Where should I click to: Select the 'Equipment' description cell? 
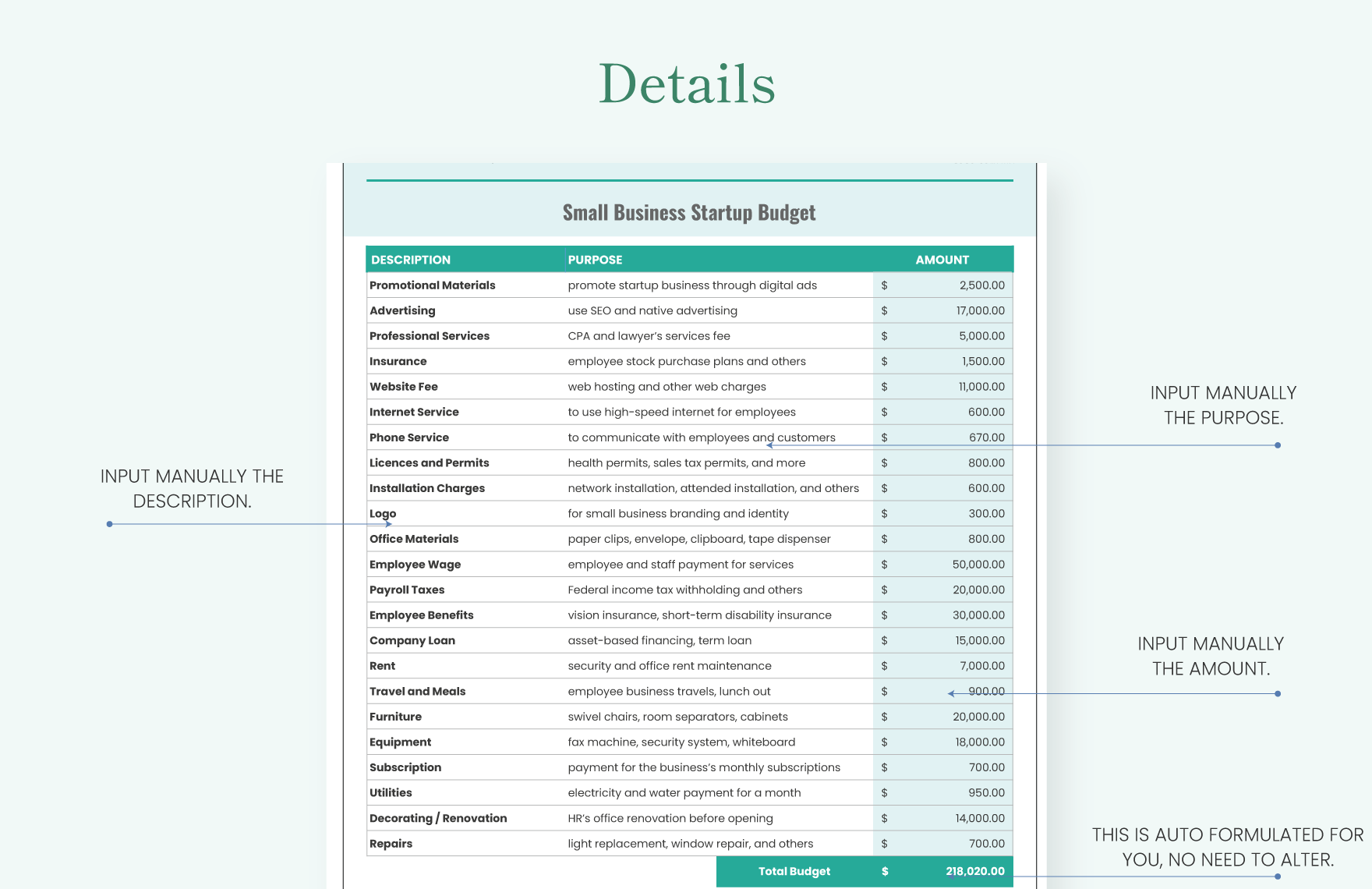tap(401, 742)
